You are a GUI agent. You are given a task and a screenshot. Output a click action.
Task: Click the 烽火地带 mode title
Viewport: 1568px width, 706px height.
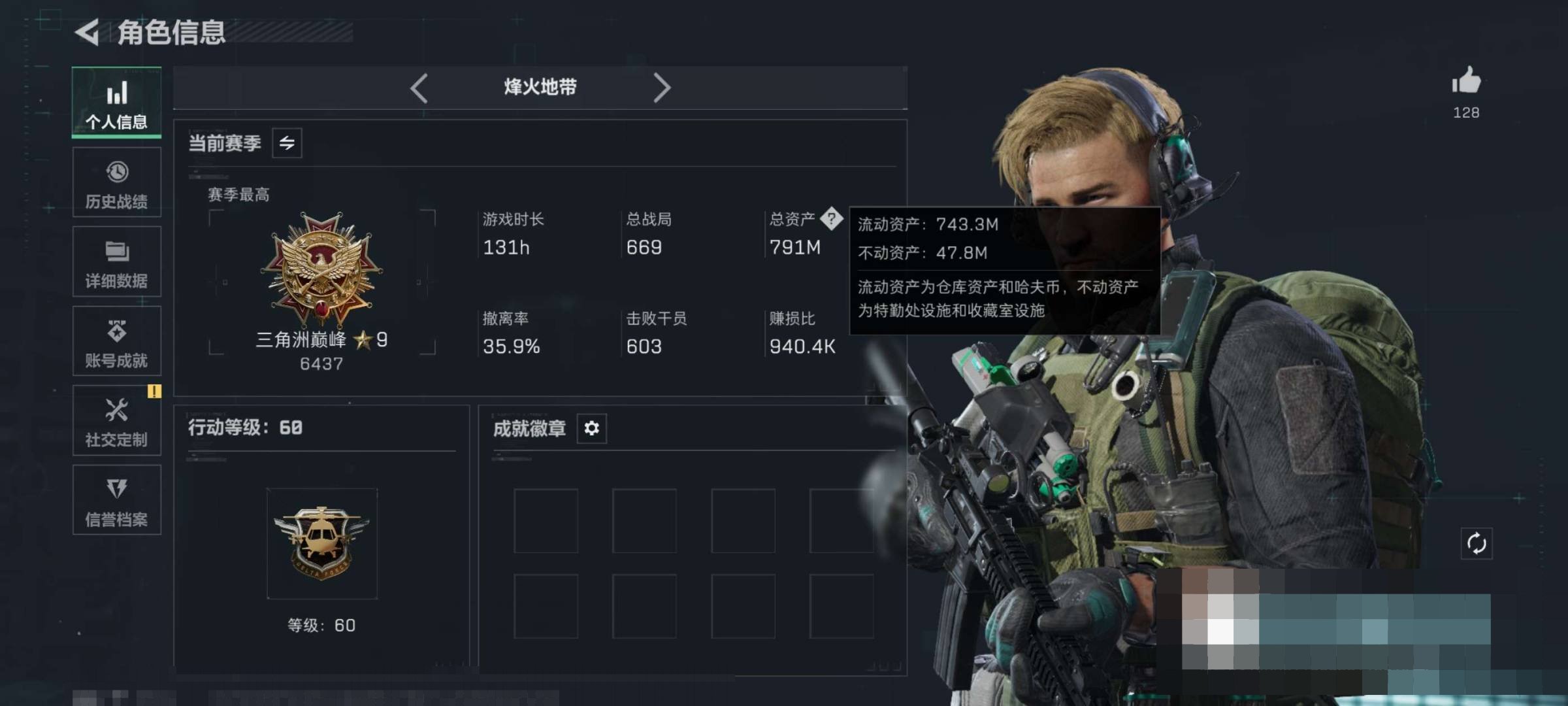coord(540,87)
